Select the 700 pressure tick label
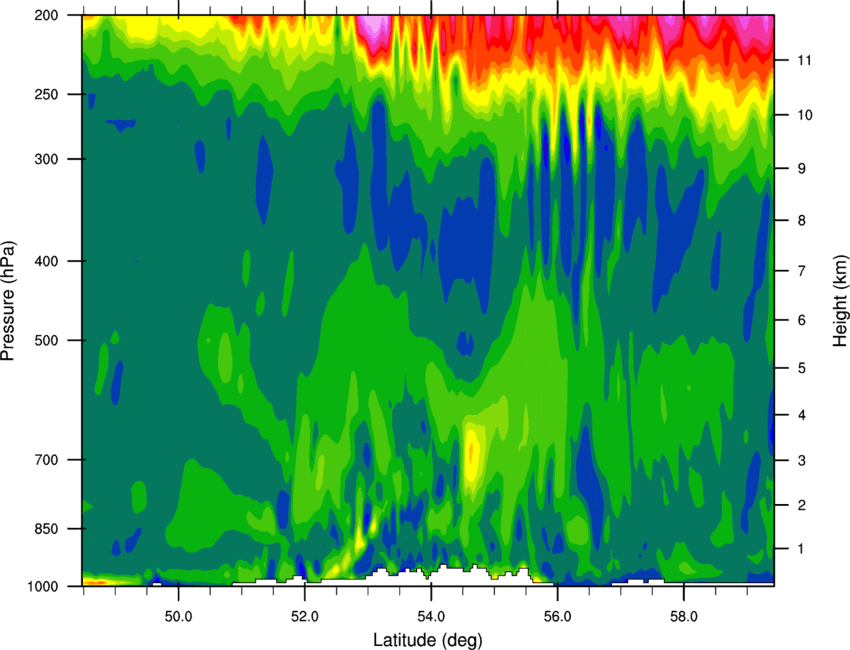The width and height of the screenshot is (850, 650). pyautogui.click(x=46, y=460)
